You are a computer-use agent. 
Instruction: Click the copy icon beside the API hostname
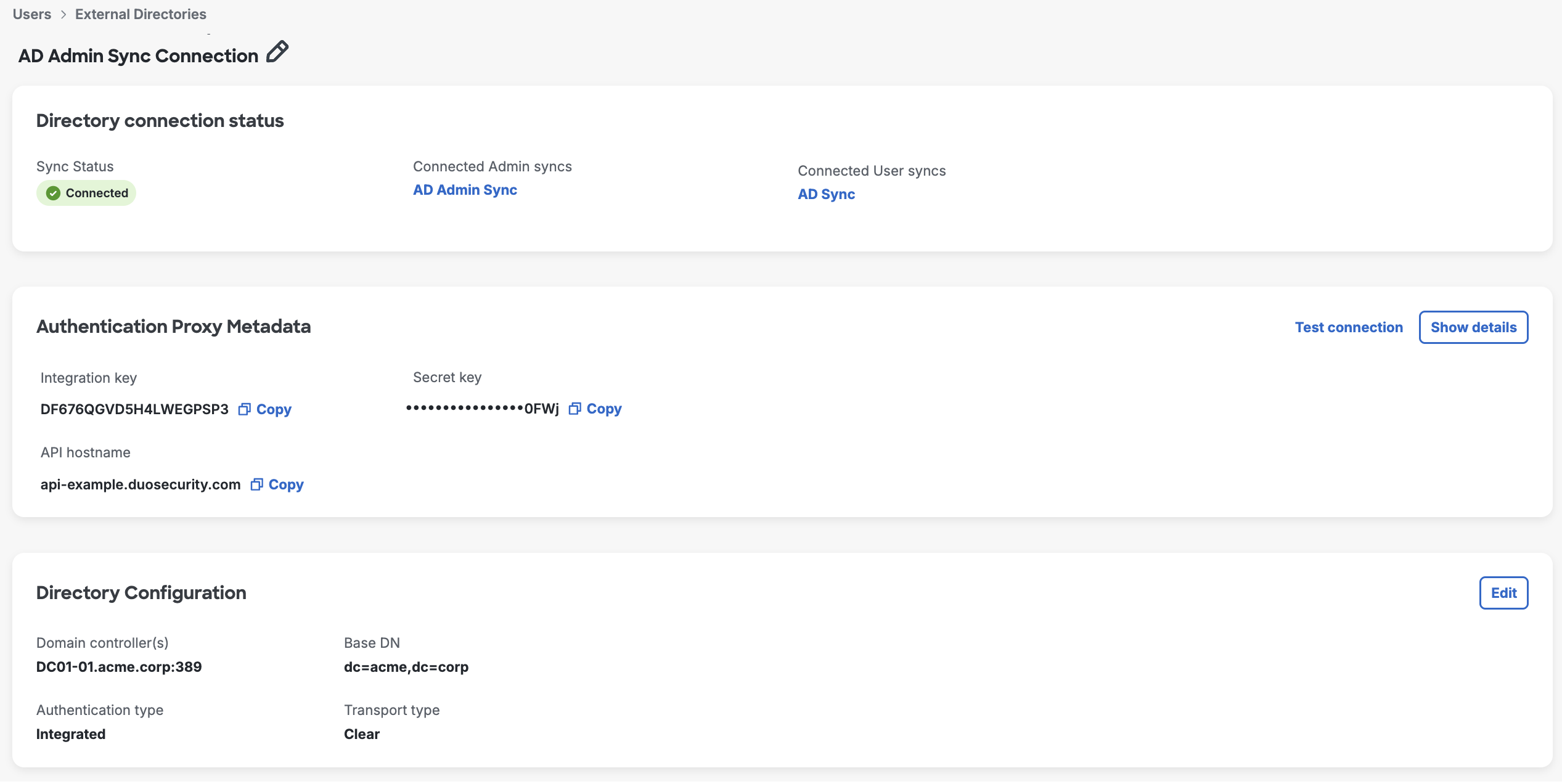[x=257, y=484]
